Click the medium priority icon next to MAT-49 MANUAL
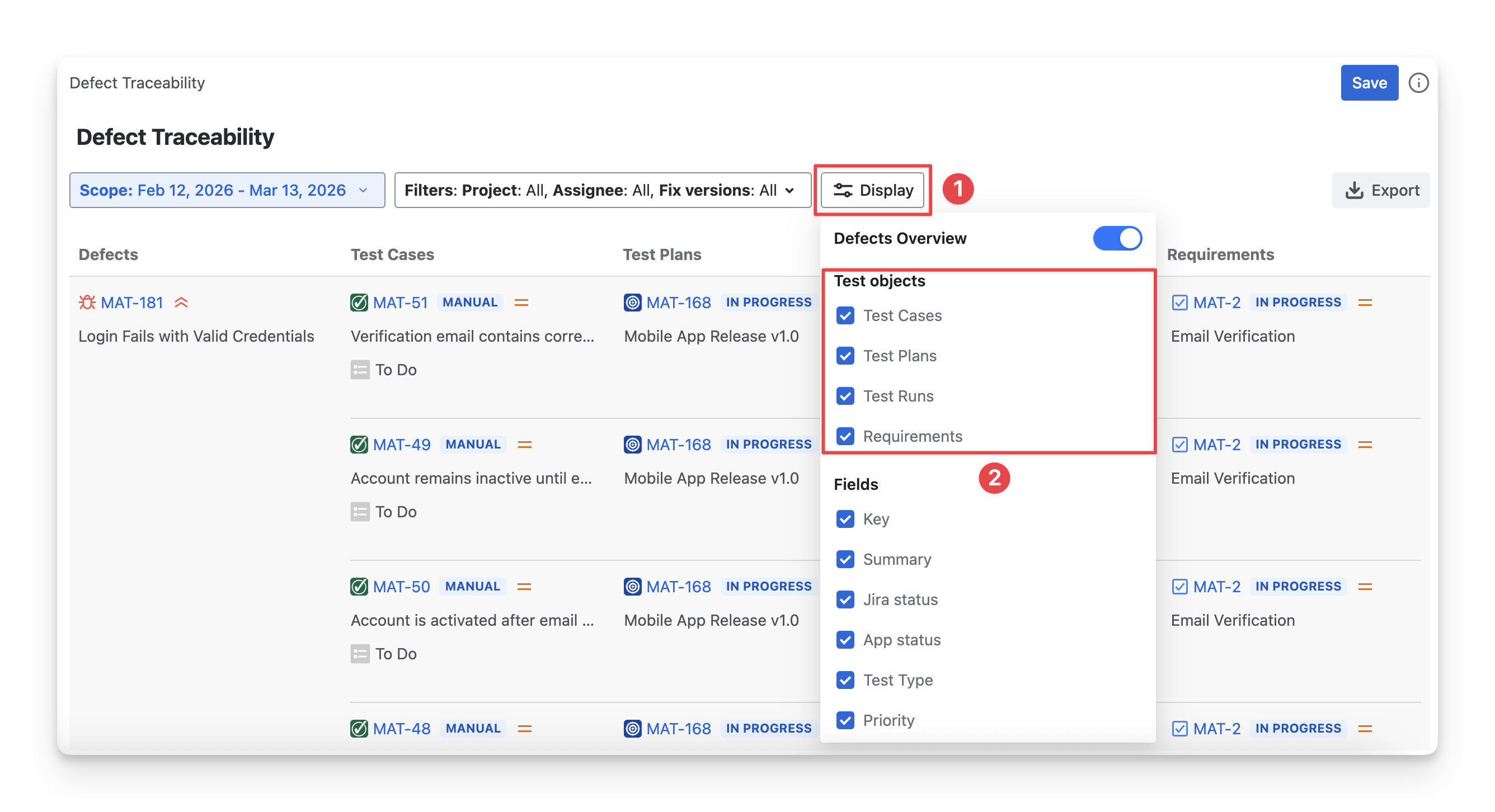Image resolution: width=1495 pixels, height=812 pixels. click(525, 444)
